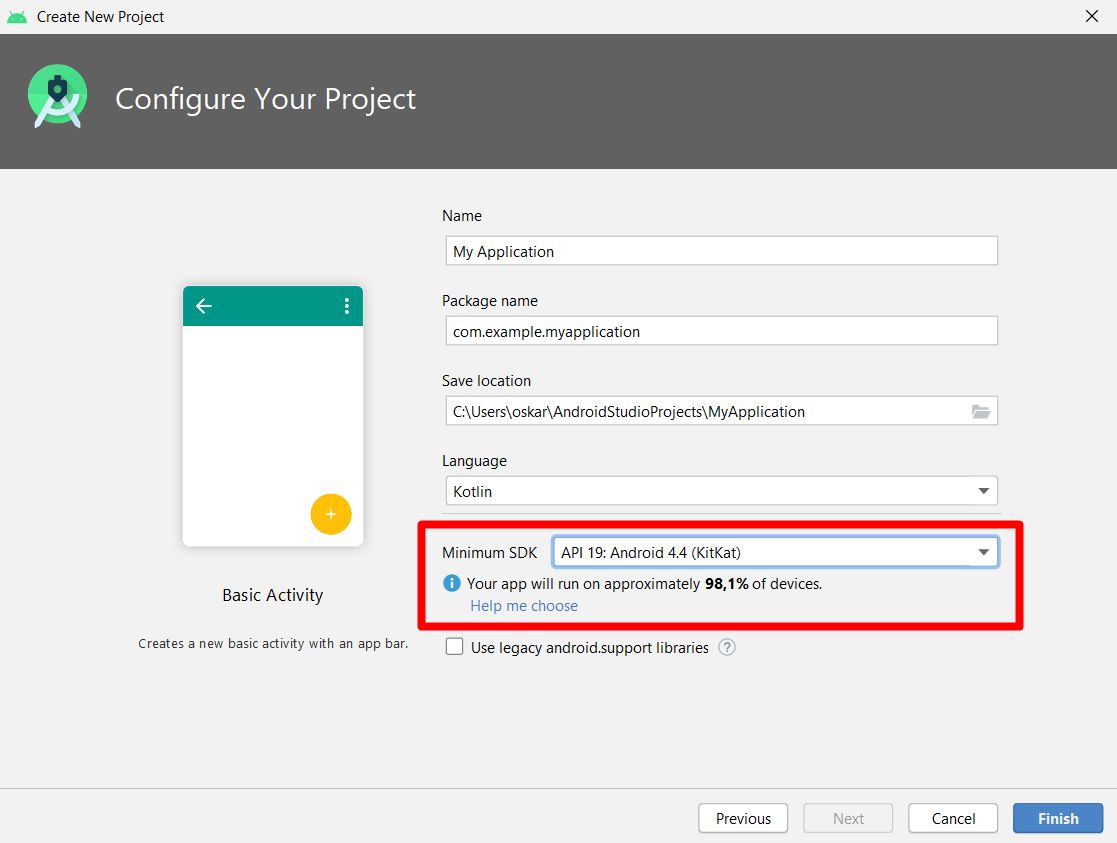This screenshot has width=1117, height=843.
Task: Select the Basic Activity preview thumbnail
Action: coord(272,416)
